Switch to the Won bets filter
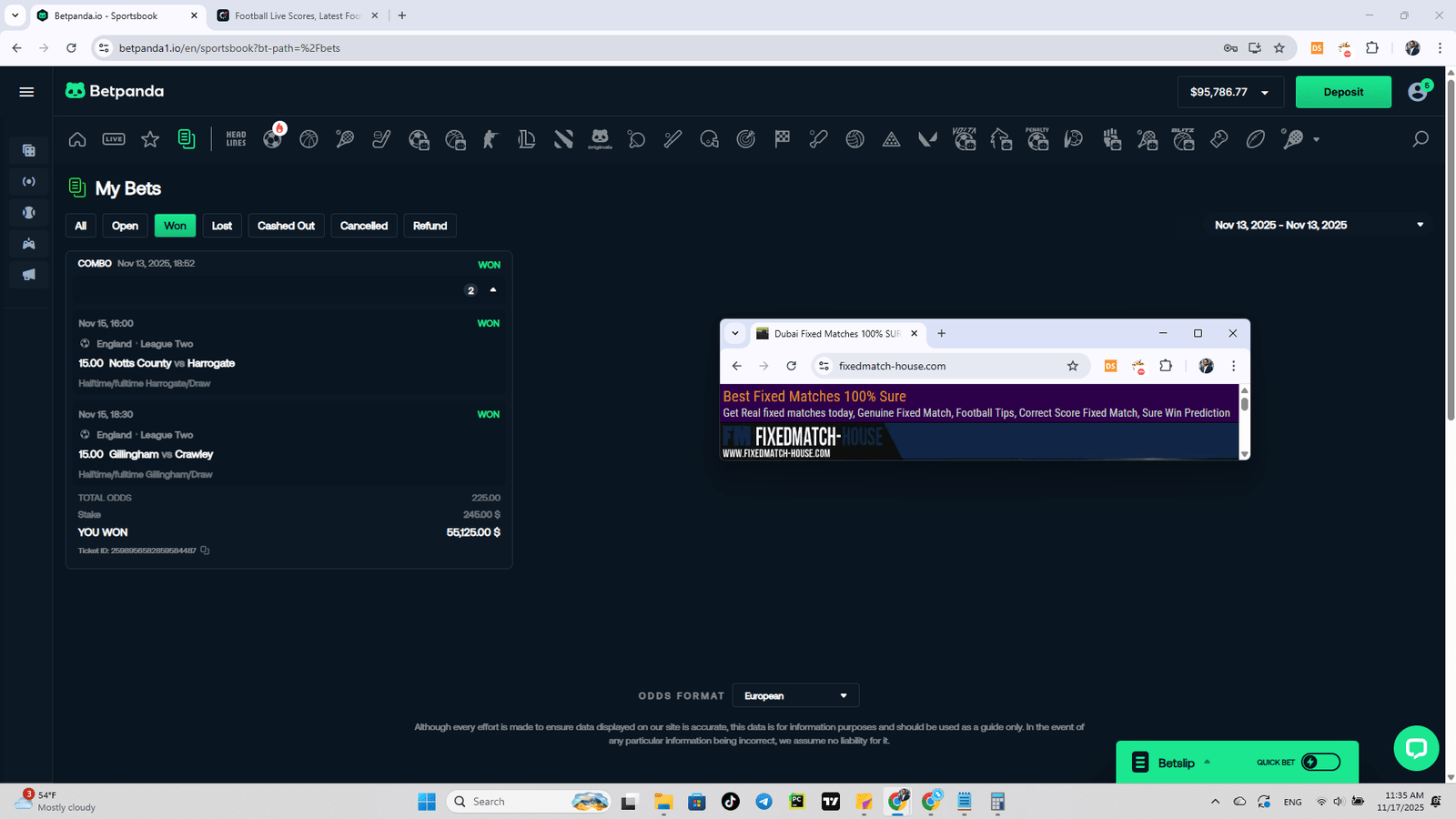1456x819 pixels. point(175,225)
